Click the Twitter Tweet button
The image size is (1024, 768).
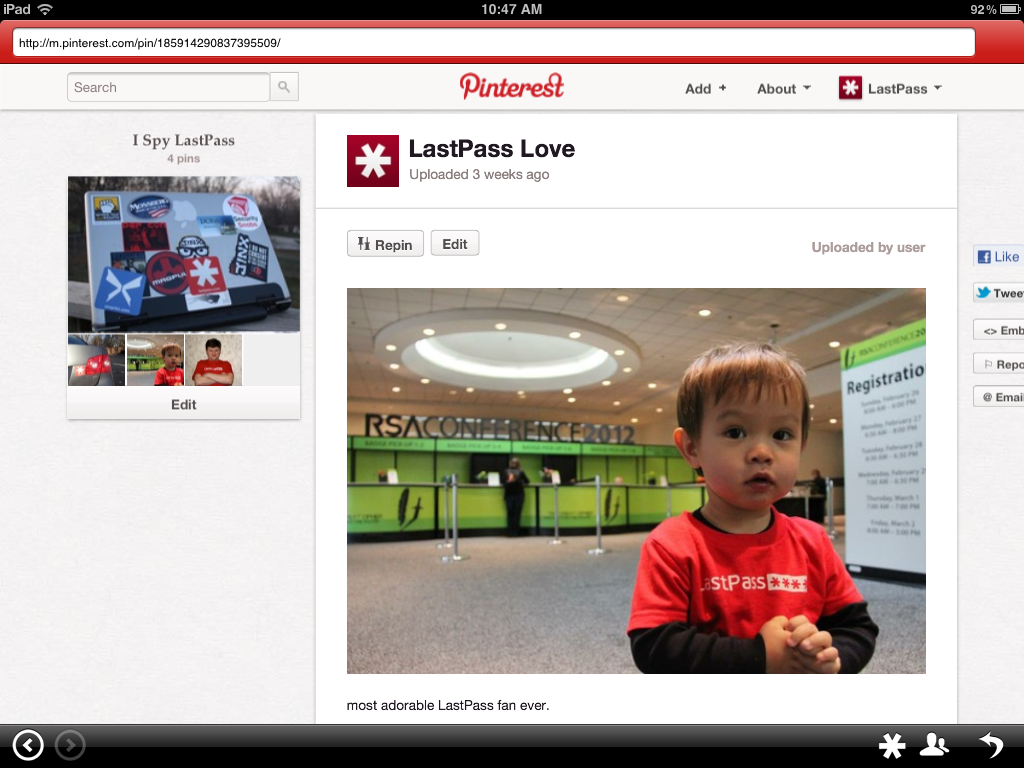[x=998, y=293]
